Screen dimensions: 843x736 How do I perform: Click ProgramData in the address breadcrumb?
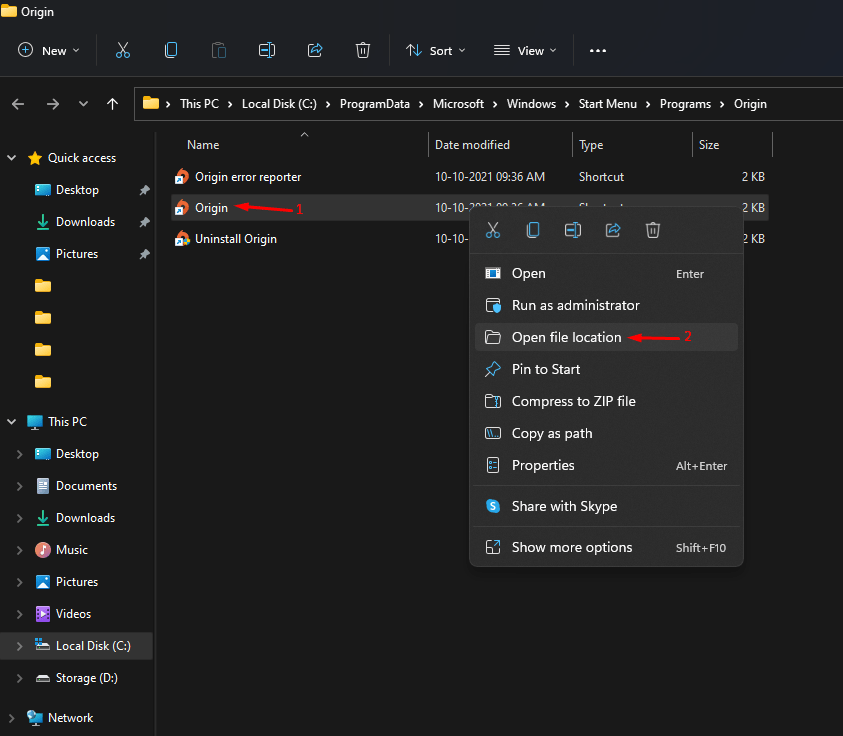click(375, 104)
